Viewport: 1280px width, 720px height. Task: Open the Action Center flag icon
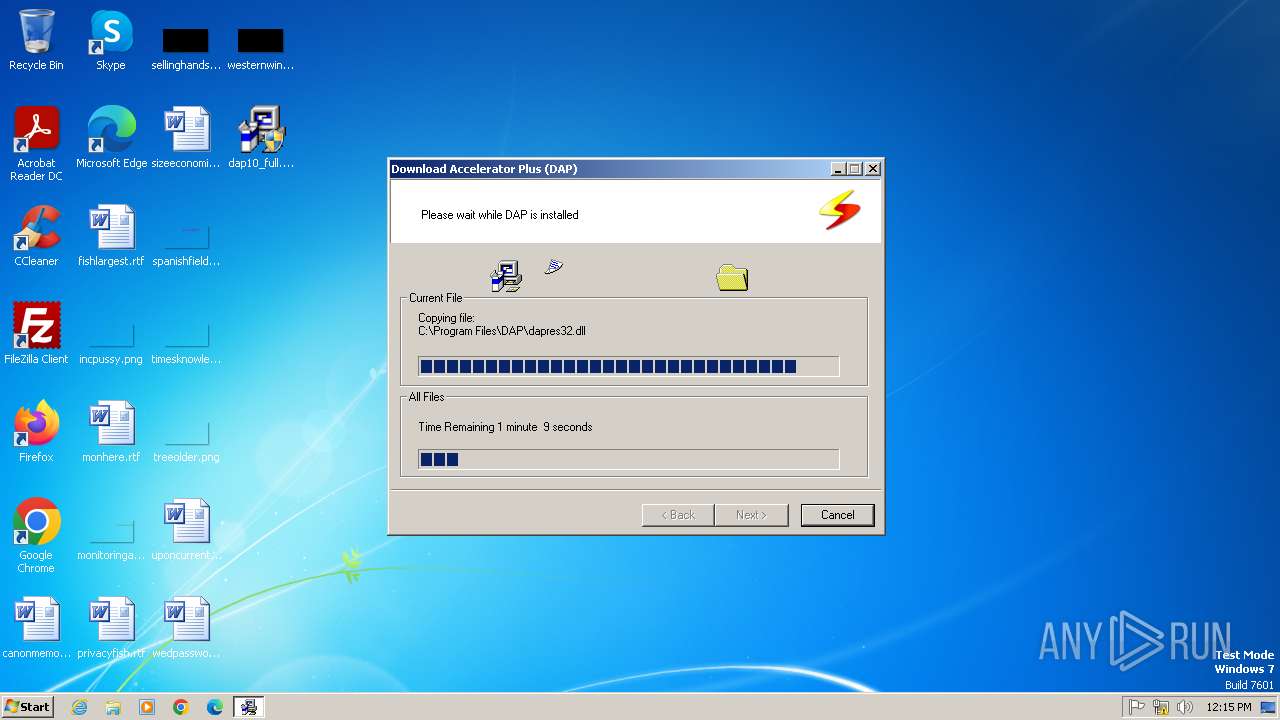pos(1137,707)
